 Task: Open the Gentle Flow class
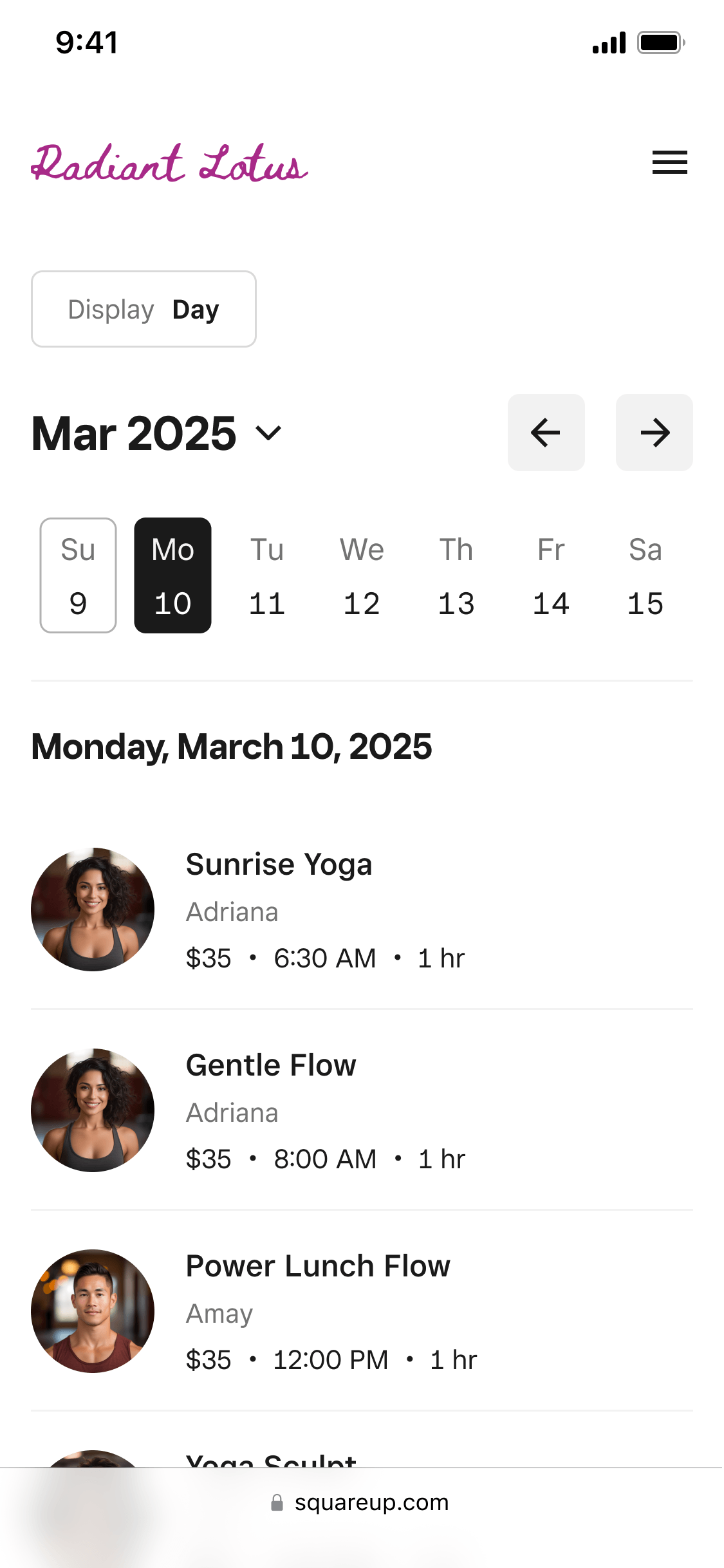click(x=270, y=1065)
